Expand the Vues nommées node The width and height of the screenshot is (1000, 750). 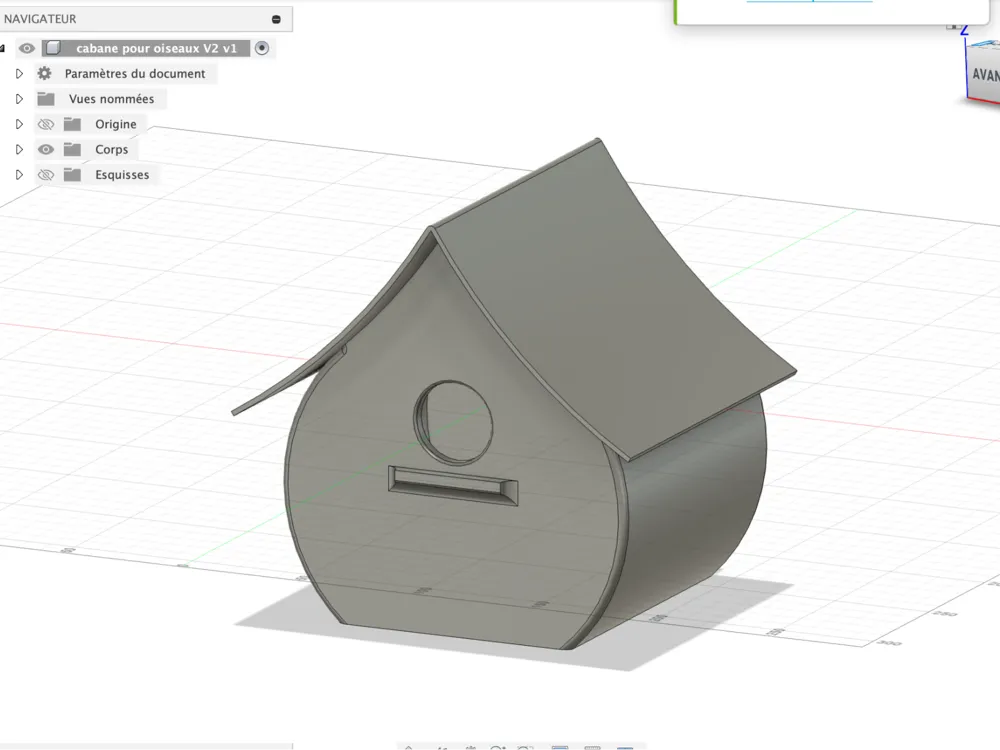click(x=19, y=99)
